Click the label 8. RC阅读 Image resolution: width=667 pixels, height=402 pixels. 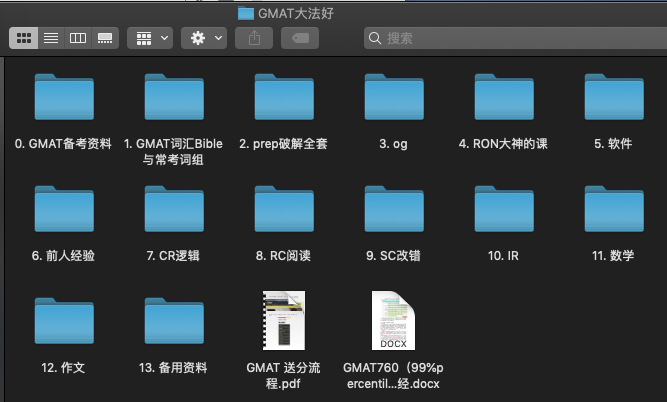pyautogui.click(x=283, y=256)
